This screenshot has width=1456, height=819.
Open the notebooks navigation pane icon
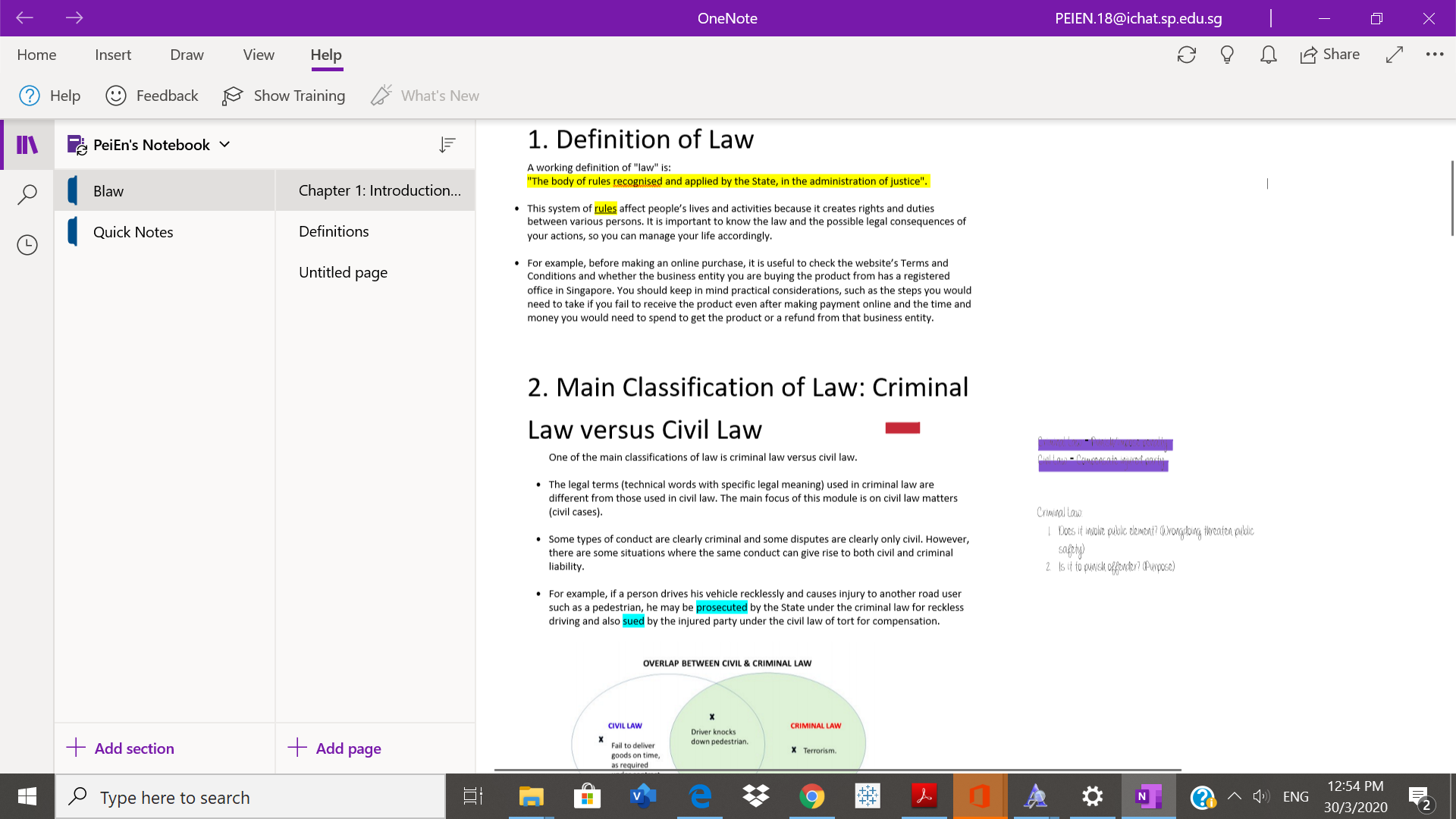coord(27,144)
